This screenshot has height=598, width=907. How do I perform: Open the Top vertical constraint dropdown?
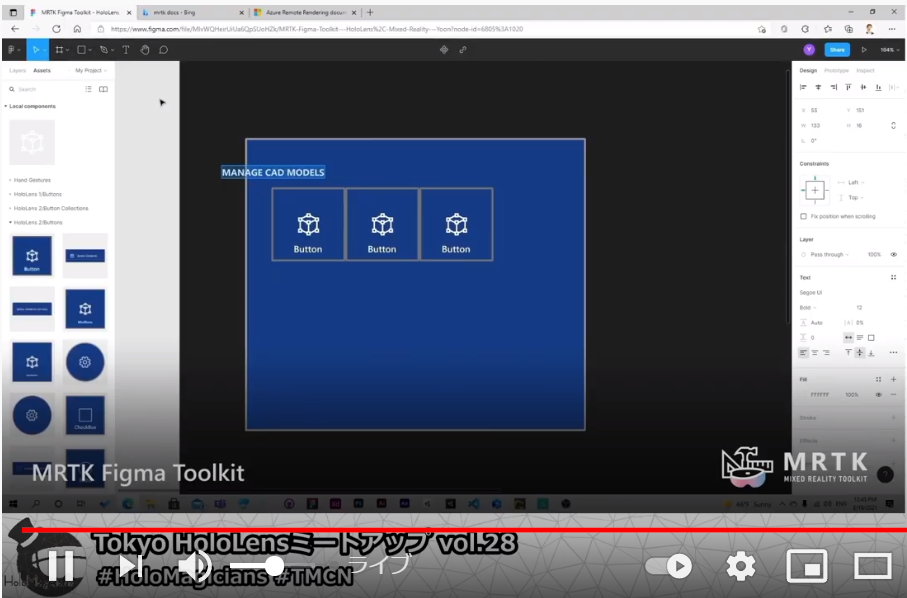856,198
